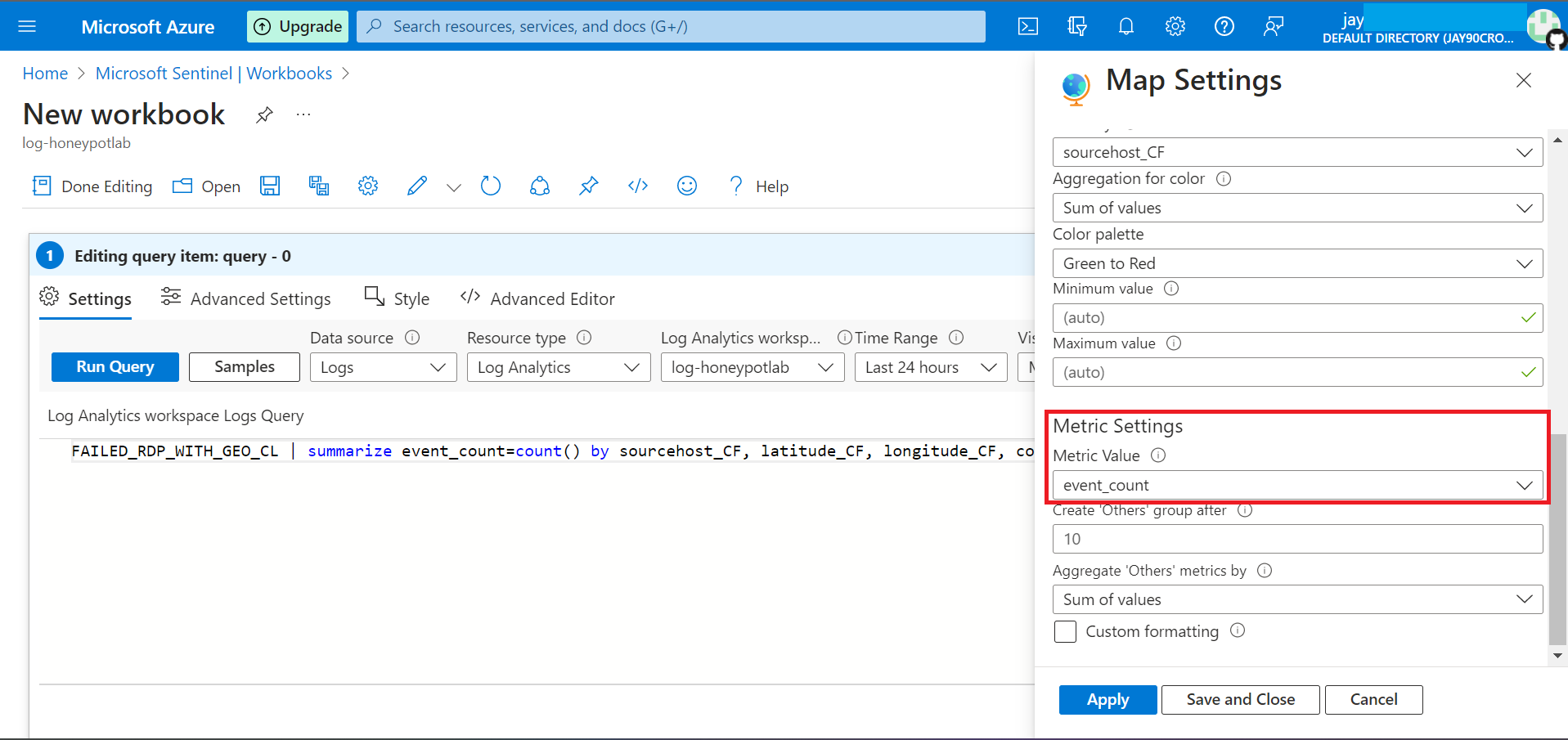
Task: Click the smiley feedback icon
Action: 687,186
